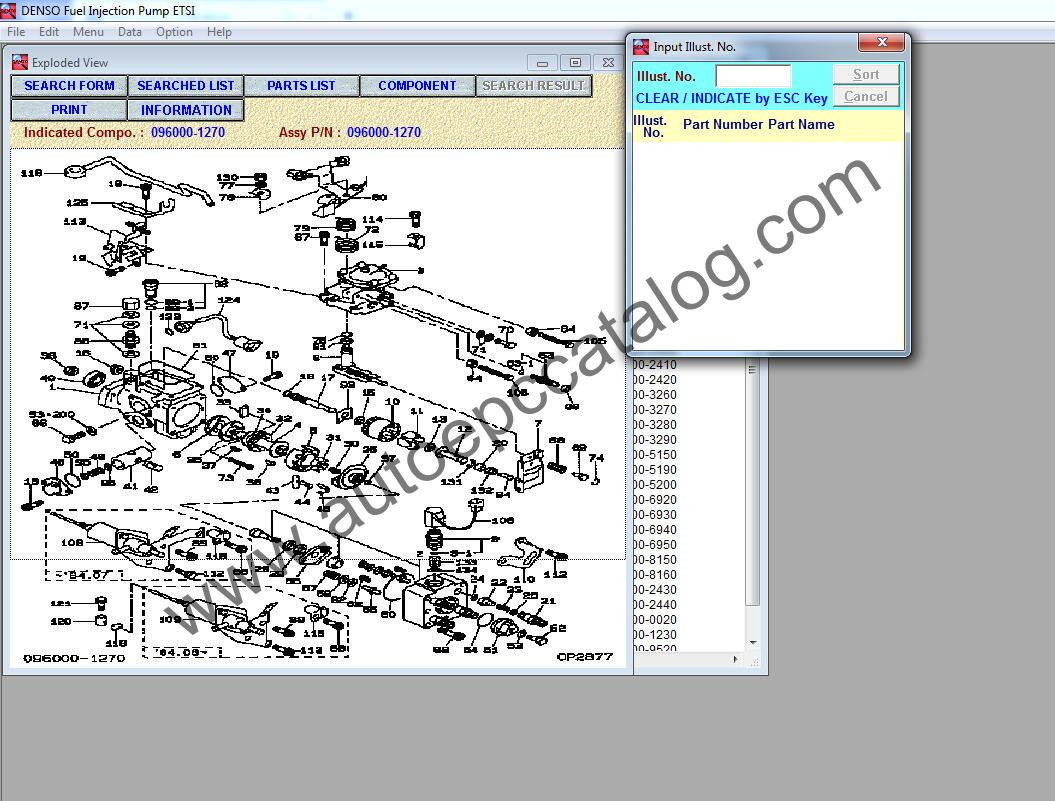This screenshot has width=1055, height=801.
Task: Start printing with the PRINT button
Action: pyautogui.click(x=68, y=109)
